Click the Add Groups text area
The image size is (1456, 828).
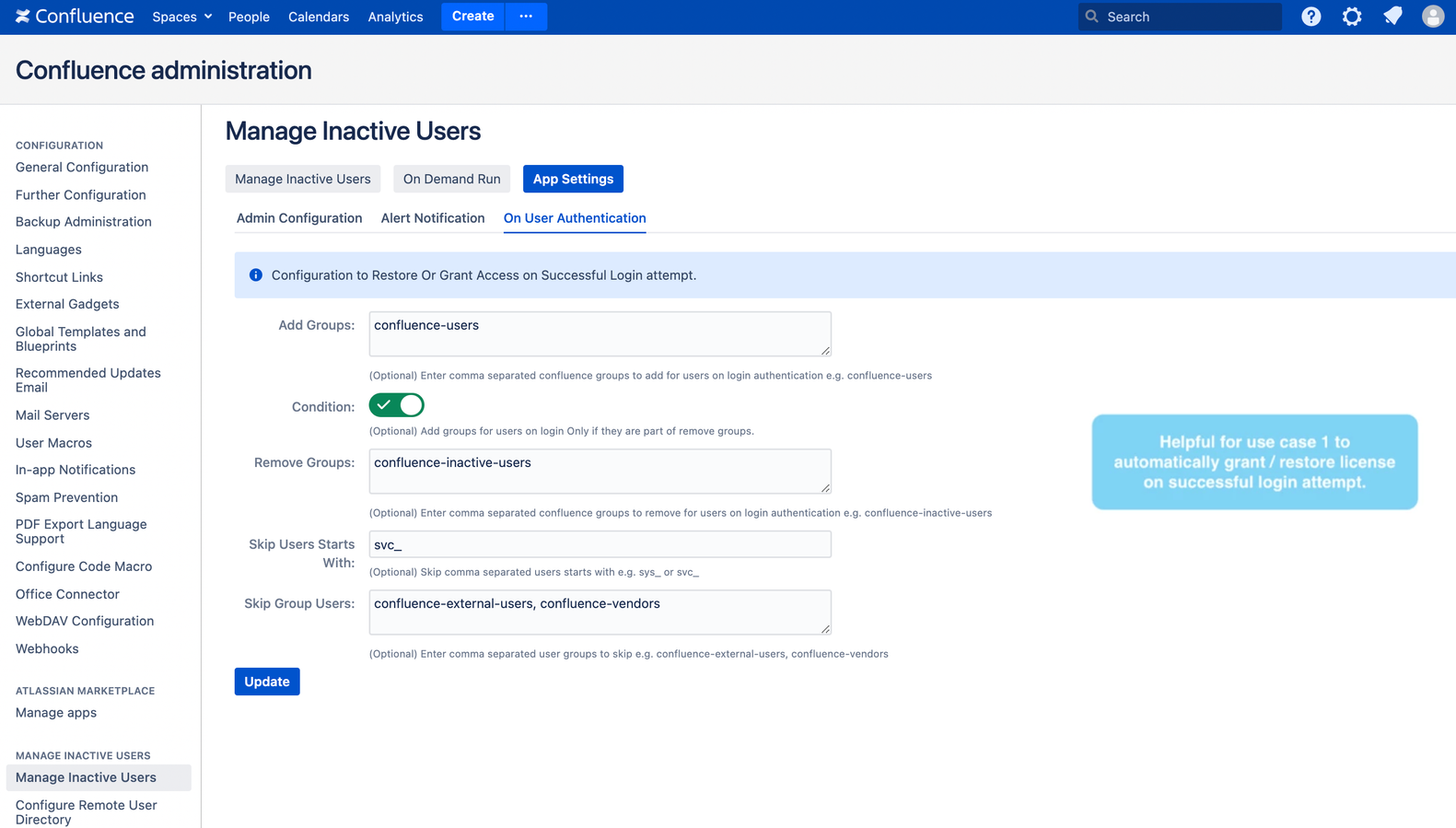pyautogui.click(x=600, y=334)
